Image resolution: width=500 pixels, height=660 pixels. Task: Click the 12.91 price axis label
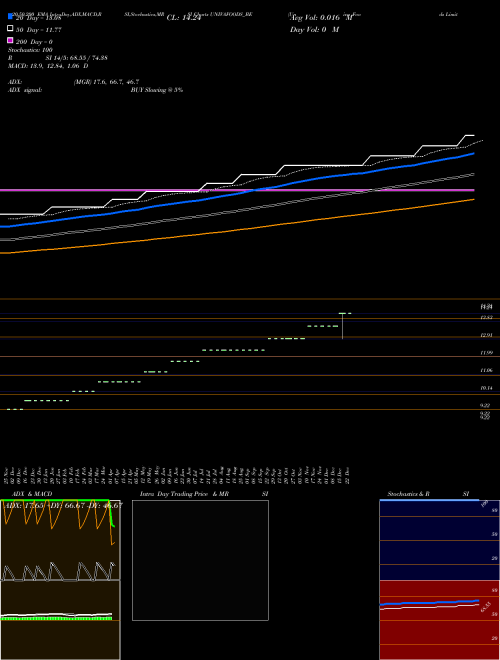coord(487,335)
